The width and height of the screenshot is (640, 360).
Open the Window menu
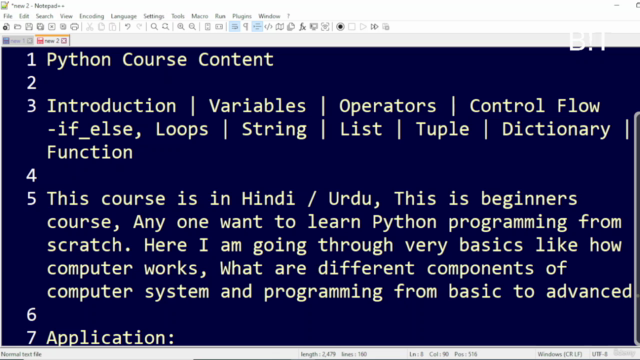(269, 16)
